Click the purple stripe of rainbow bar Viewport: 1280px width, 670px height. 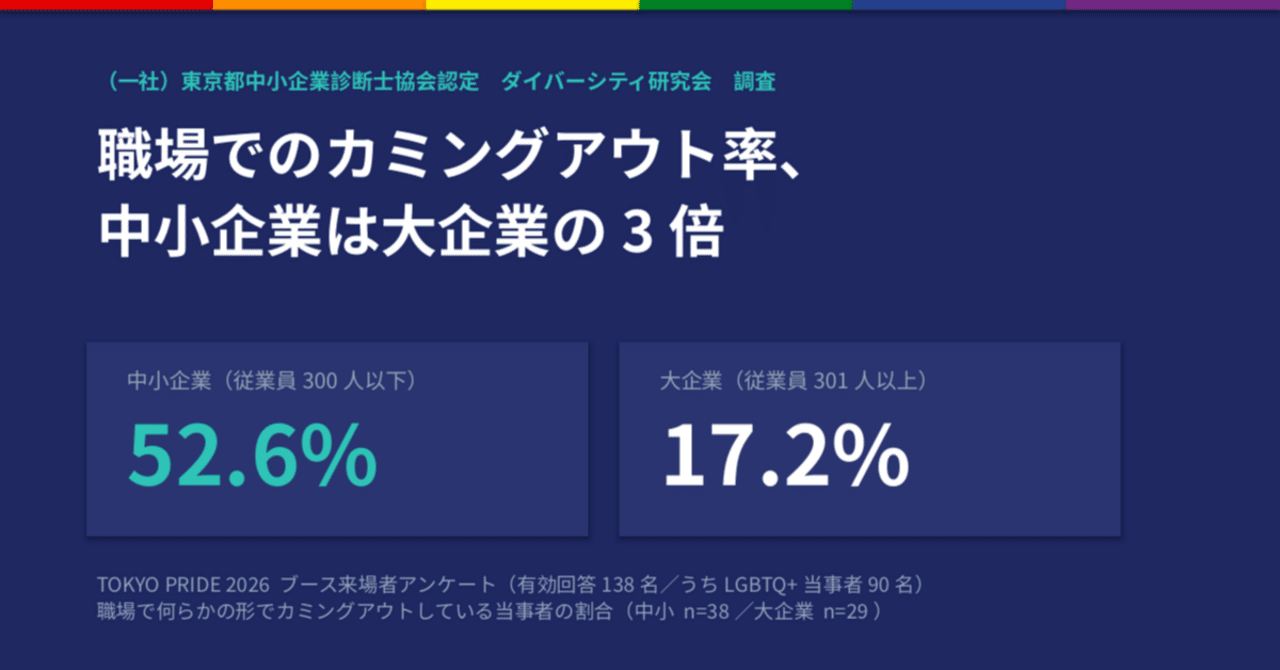1172,5
